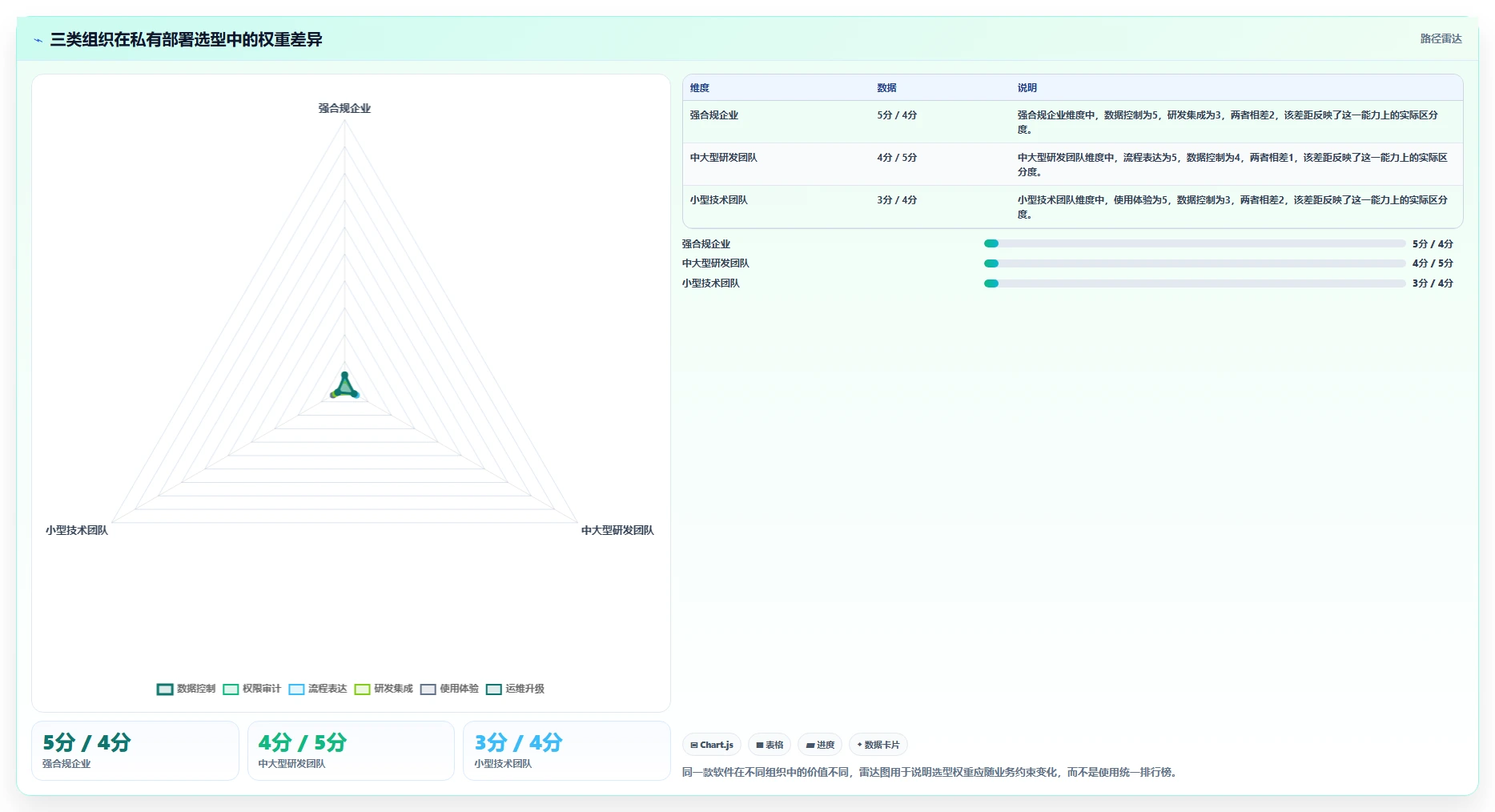1495x812 pixels.
Task: Click the Chart.js tag chip
Action: click(x=712, y=745)
